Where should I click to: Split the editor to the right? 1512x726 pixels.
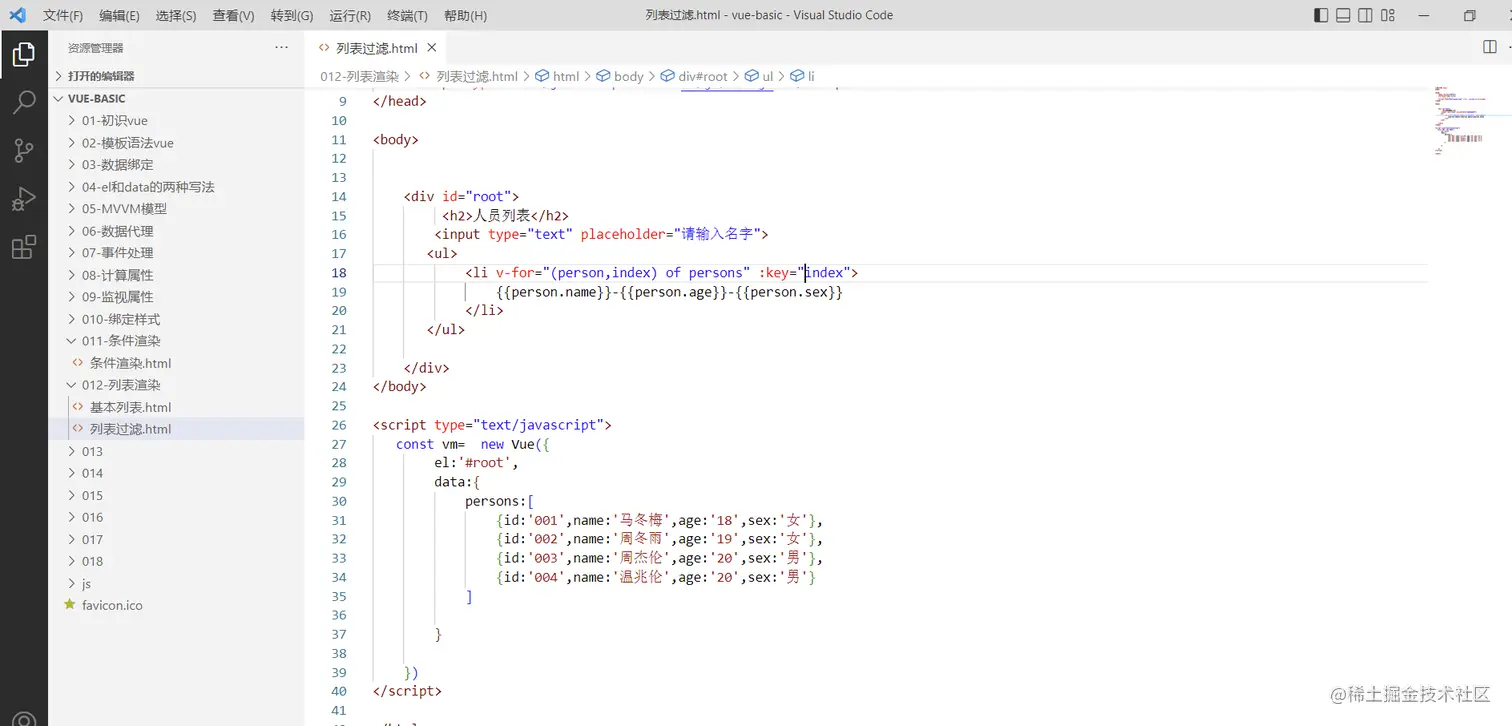point(1490,47)
